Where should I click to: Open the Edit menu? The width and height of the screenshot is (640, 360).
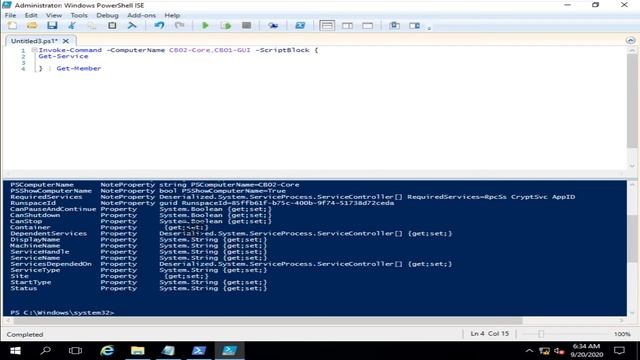click(31, 15)
